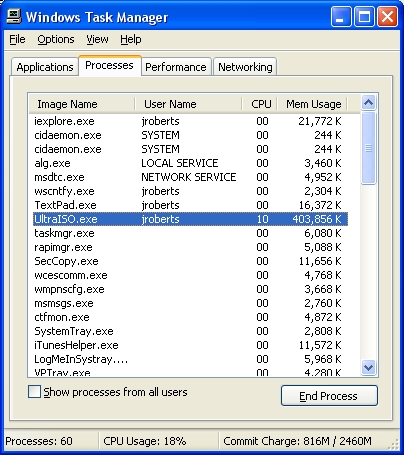Click the vertical scrollbar thumb
The image size is (404, 455).
coord(368,148)
